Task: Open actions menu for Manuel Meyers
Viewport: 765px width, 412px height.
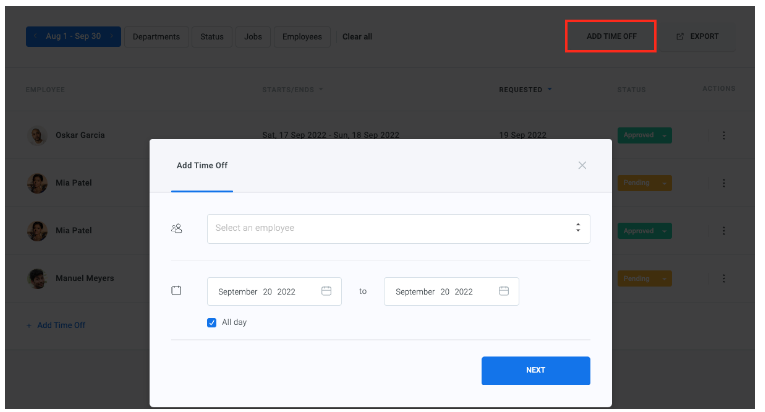Action: tap(724, 278)
